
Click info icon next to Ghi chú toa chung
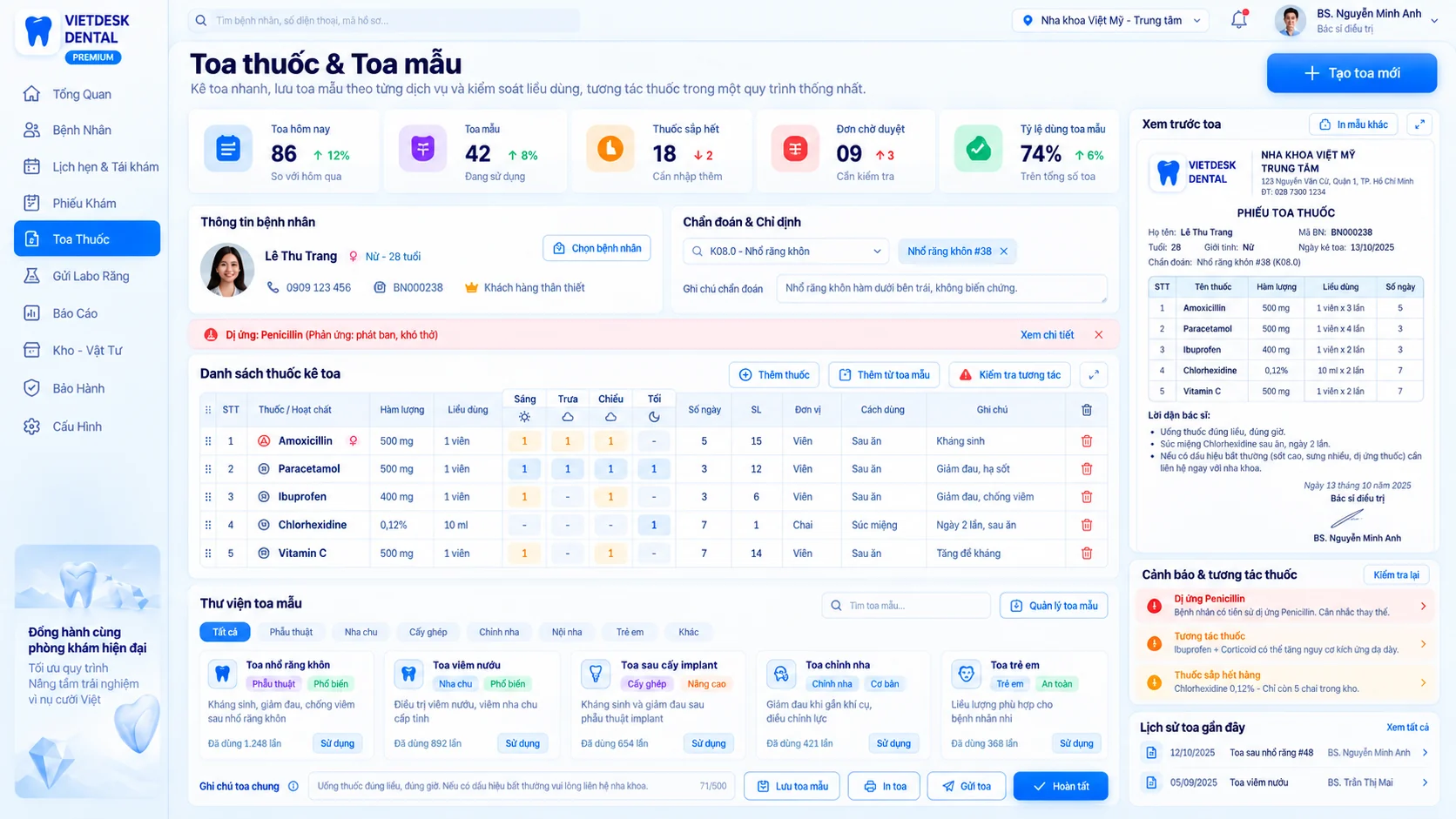click(293, 786)
